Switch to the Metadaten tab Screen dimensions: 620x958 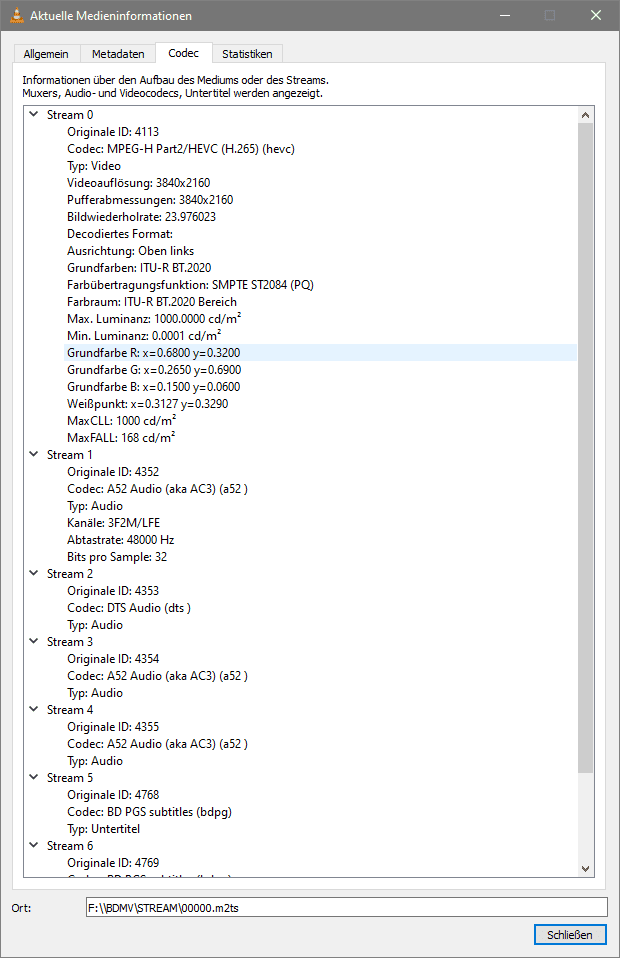tap(118, 54)
